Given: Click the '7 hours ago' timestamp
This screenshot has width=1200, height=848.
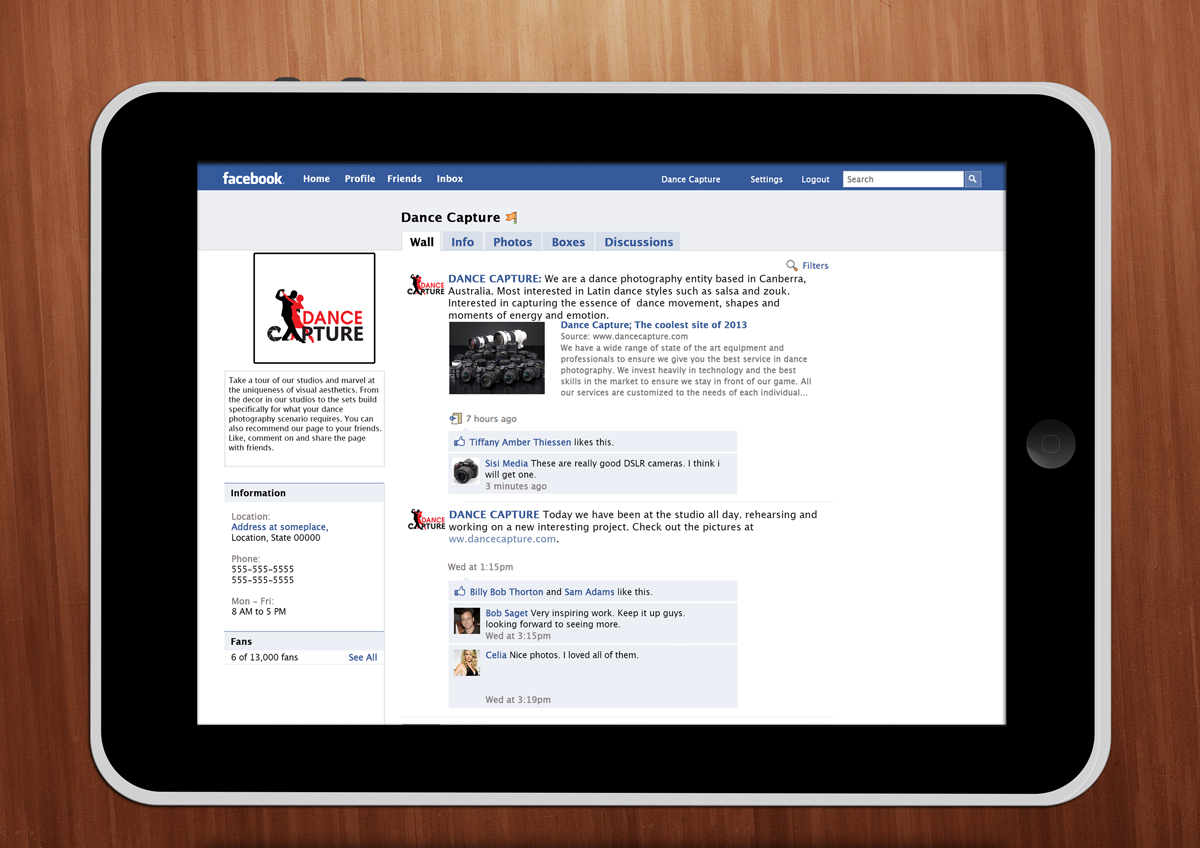Looking at the screenshot, I should click(491, 419).
